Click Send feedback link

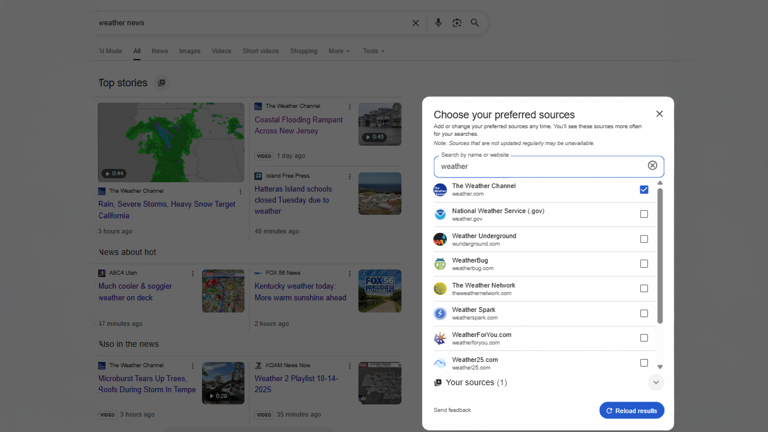[x=452, y=410]
